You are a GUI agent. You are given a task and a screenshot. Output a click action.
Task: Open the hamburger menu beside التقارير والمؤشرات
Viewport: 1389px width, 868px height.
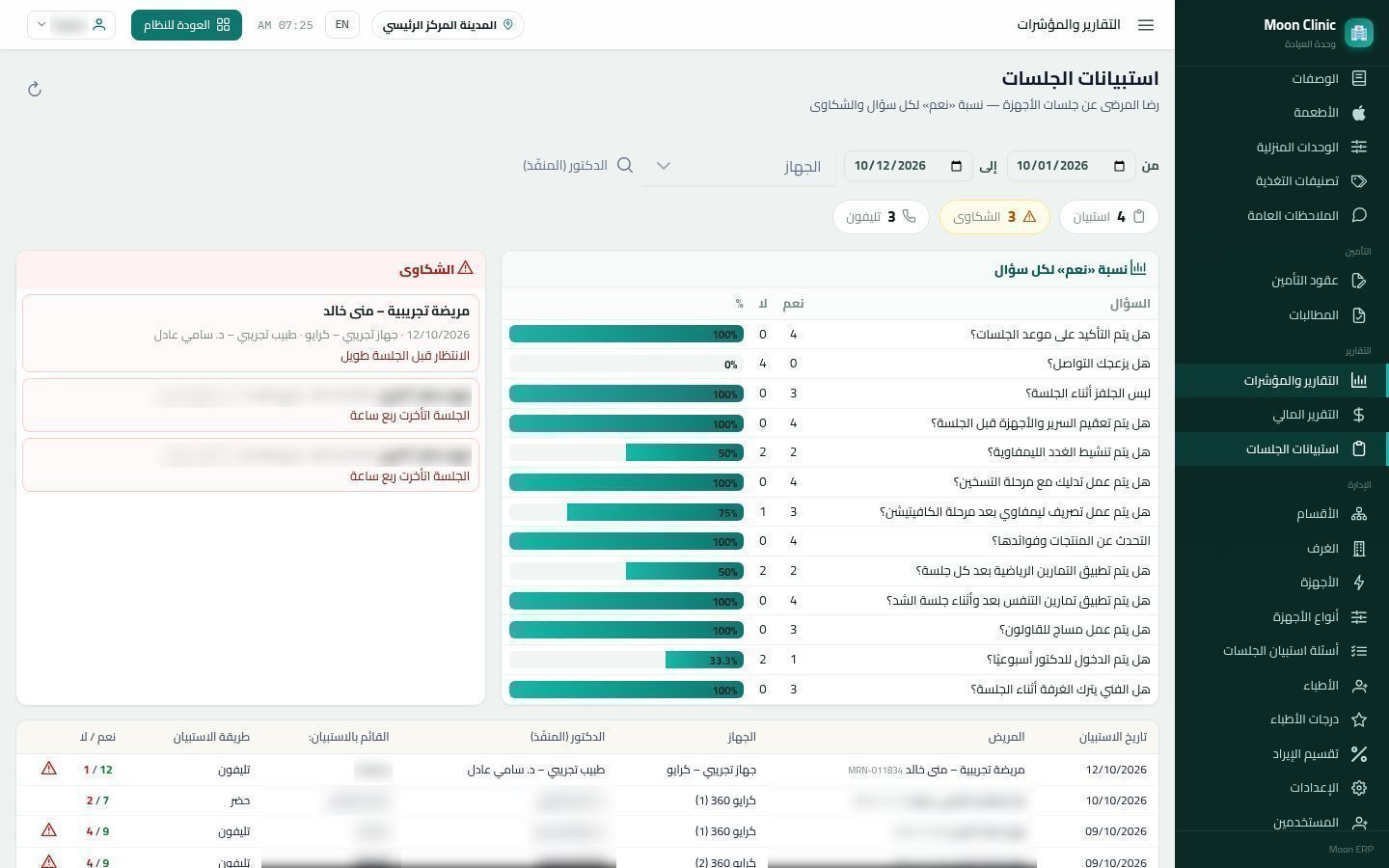(x=1146, y=25)
